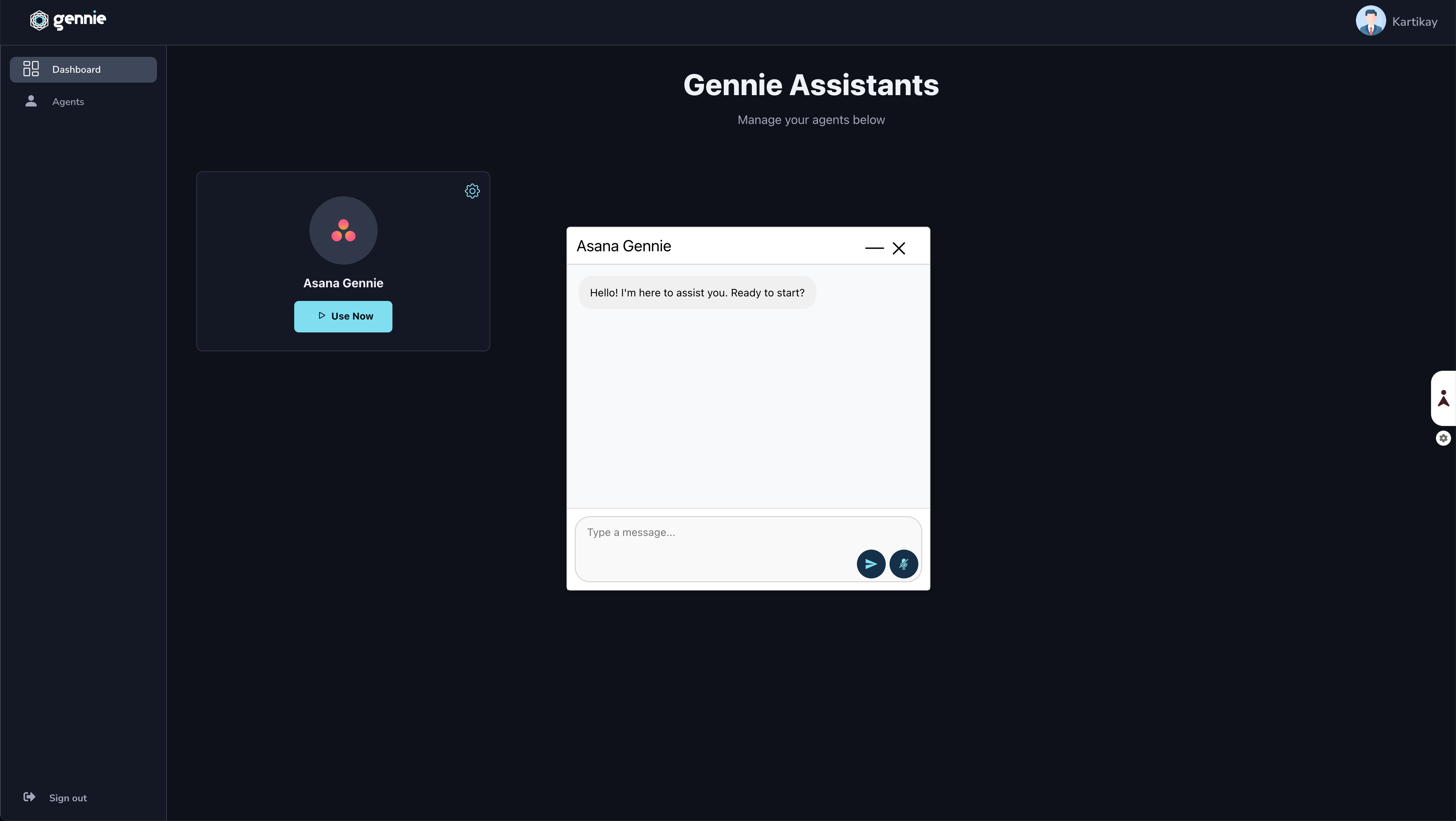Toggle the Dashboard highlighted state

(x=83, y=69)
